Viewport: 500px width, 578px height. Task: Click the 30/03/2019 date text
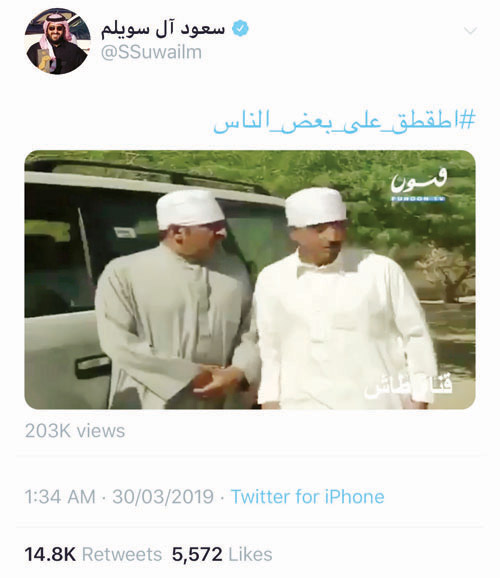163,497
